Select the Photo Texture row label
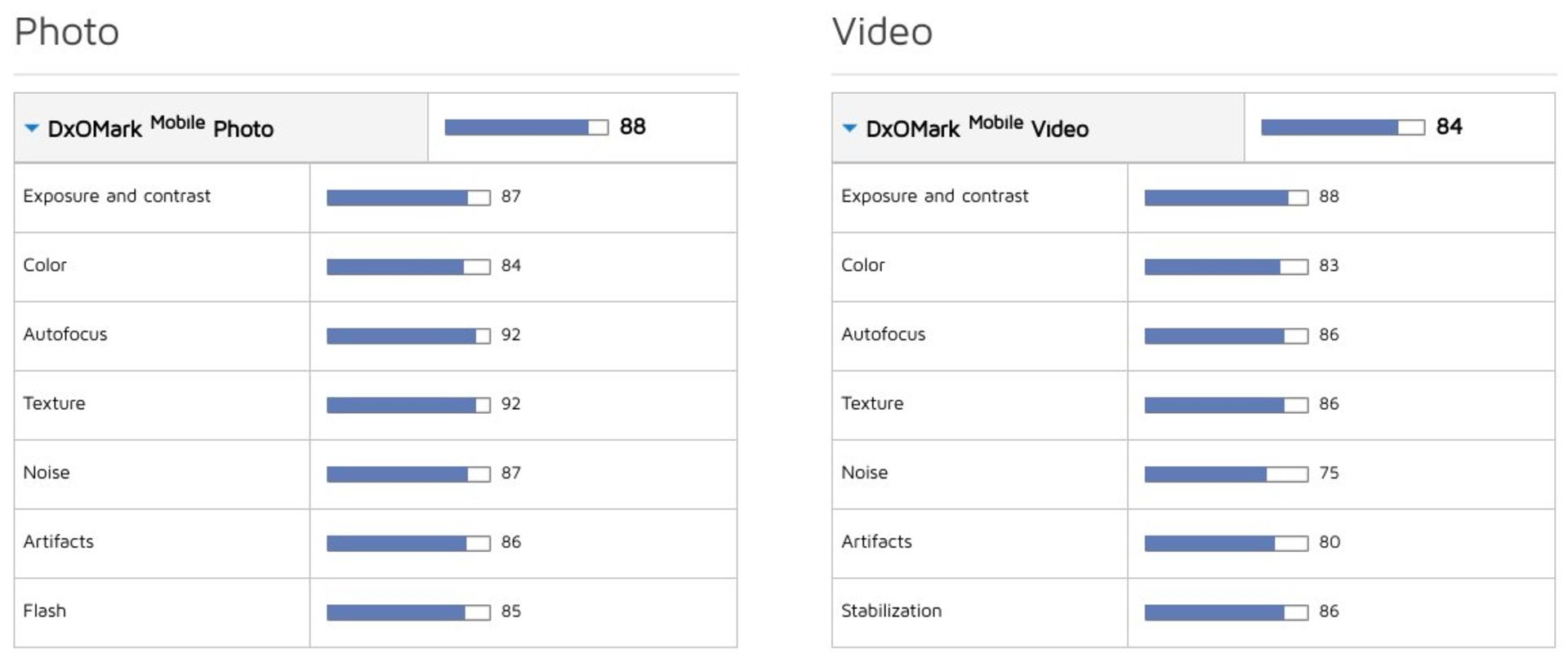The image size is (1568, 667). (54, 403)
